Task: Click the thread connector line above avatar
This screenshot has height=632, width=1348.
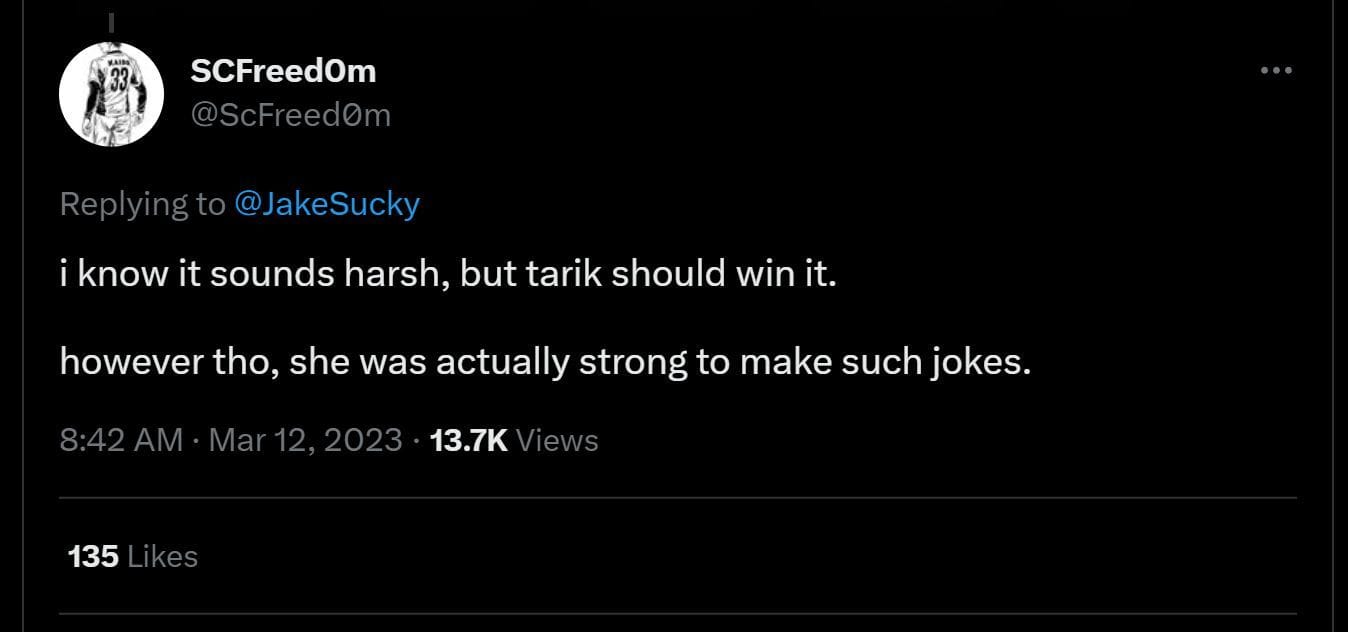Action: [111, 20]
